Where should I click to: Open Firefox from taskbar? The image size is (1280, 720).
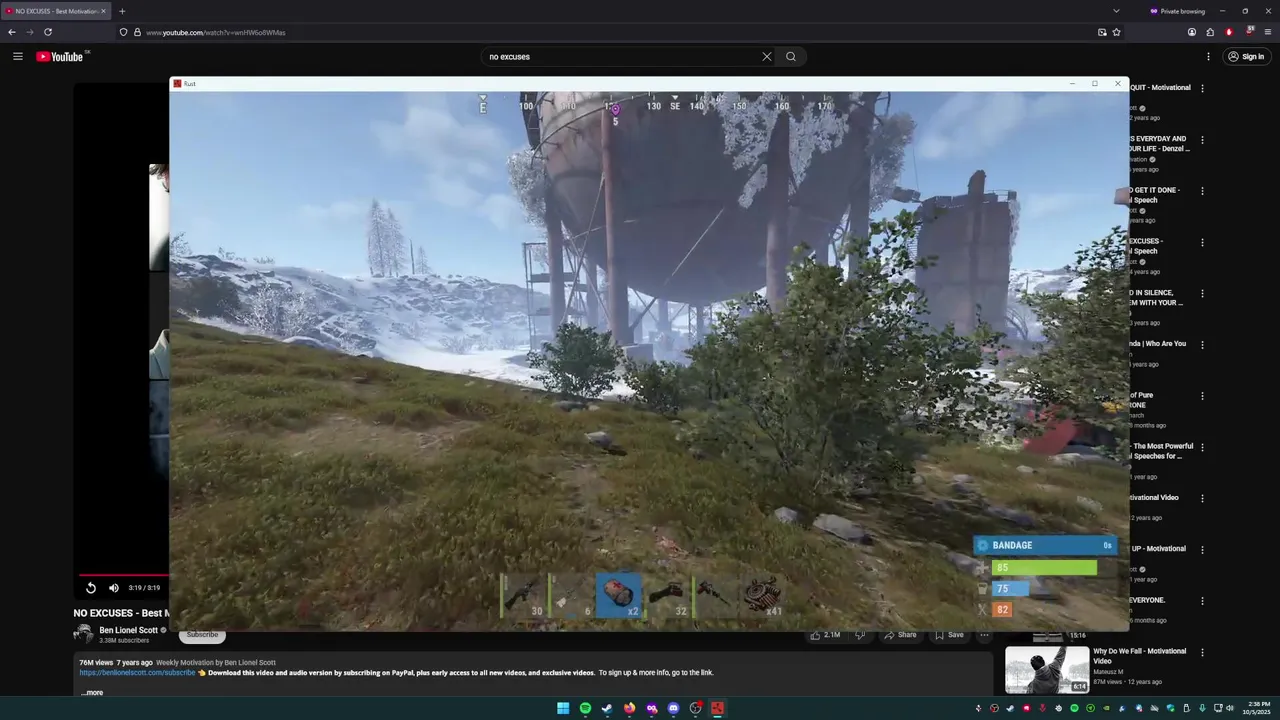coord(629,708)
